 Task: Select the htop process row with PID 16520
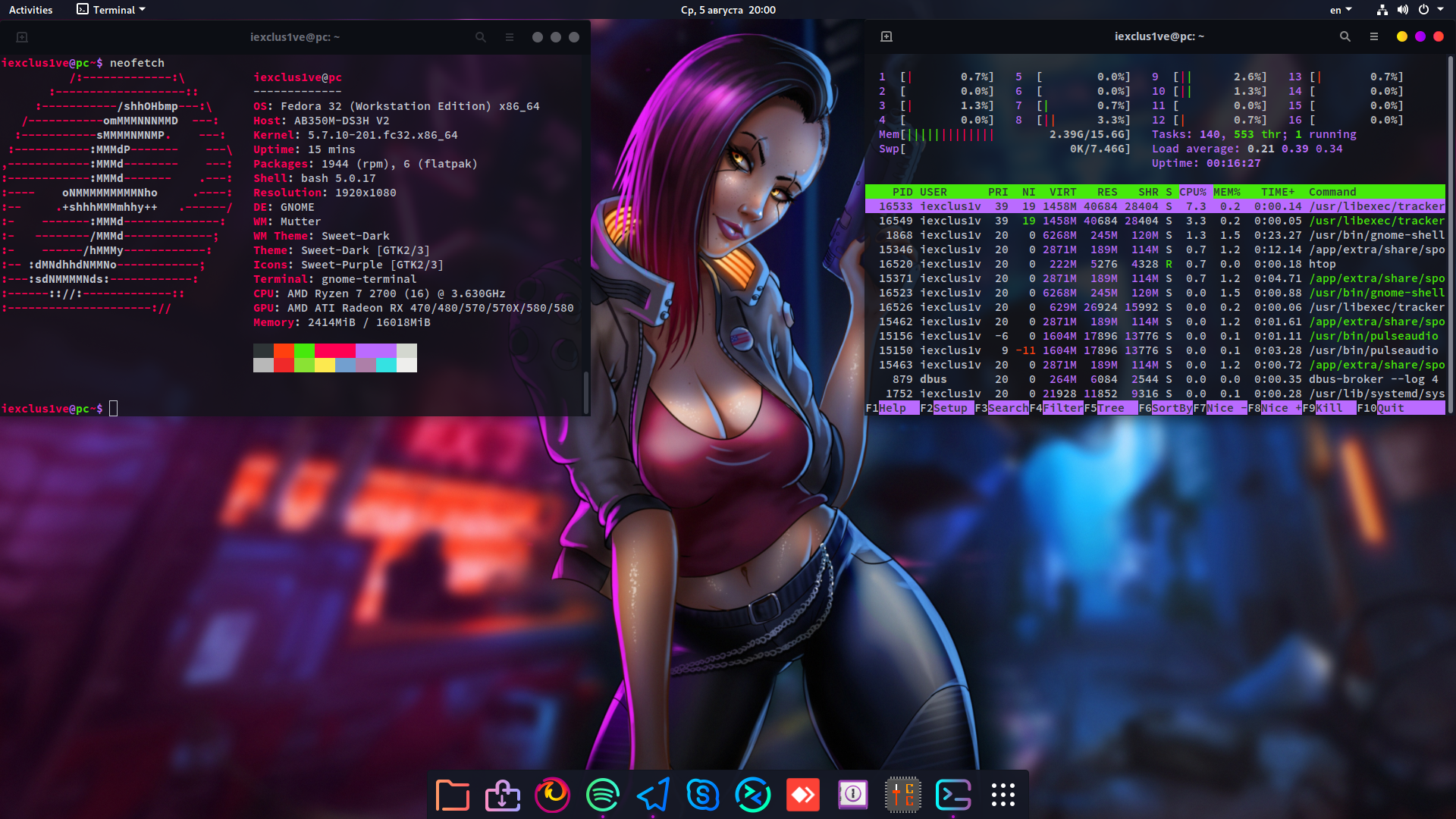coord(1155,264)
